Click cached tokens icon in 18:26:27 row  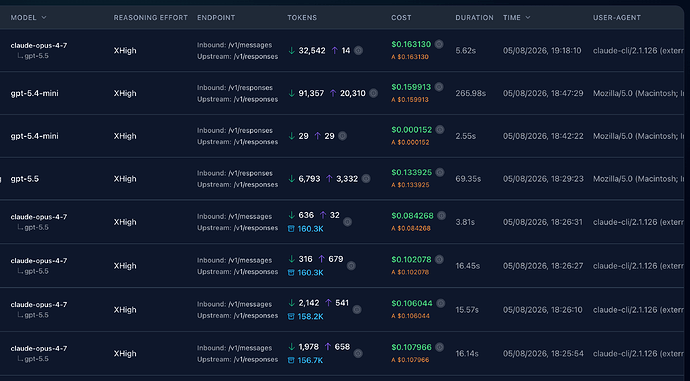coord(291,273)
